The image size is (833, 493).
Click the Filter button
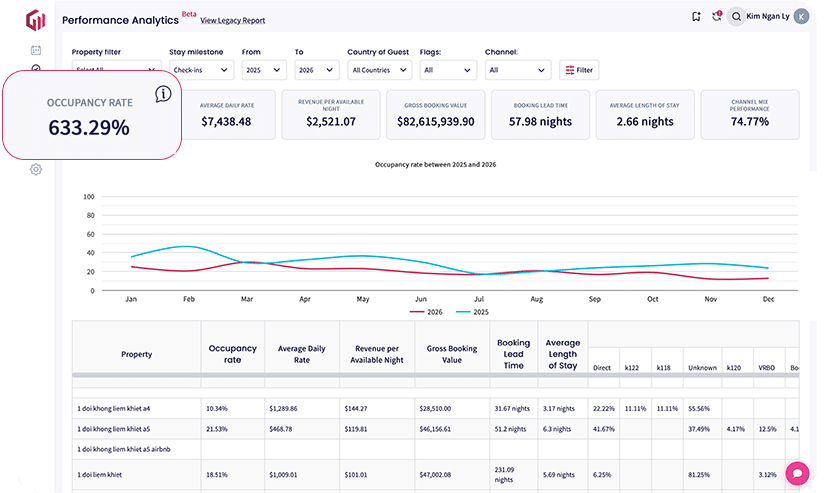(x=579, y=70)
